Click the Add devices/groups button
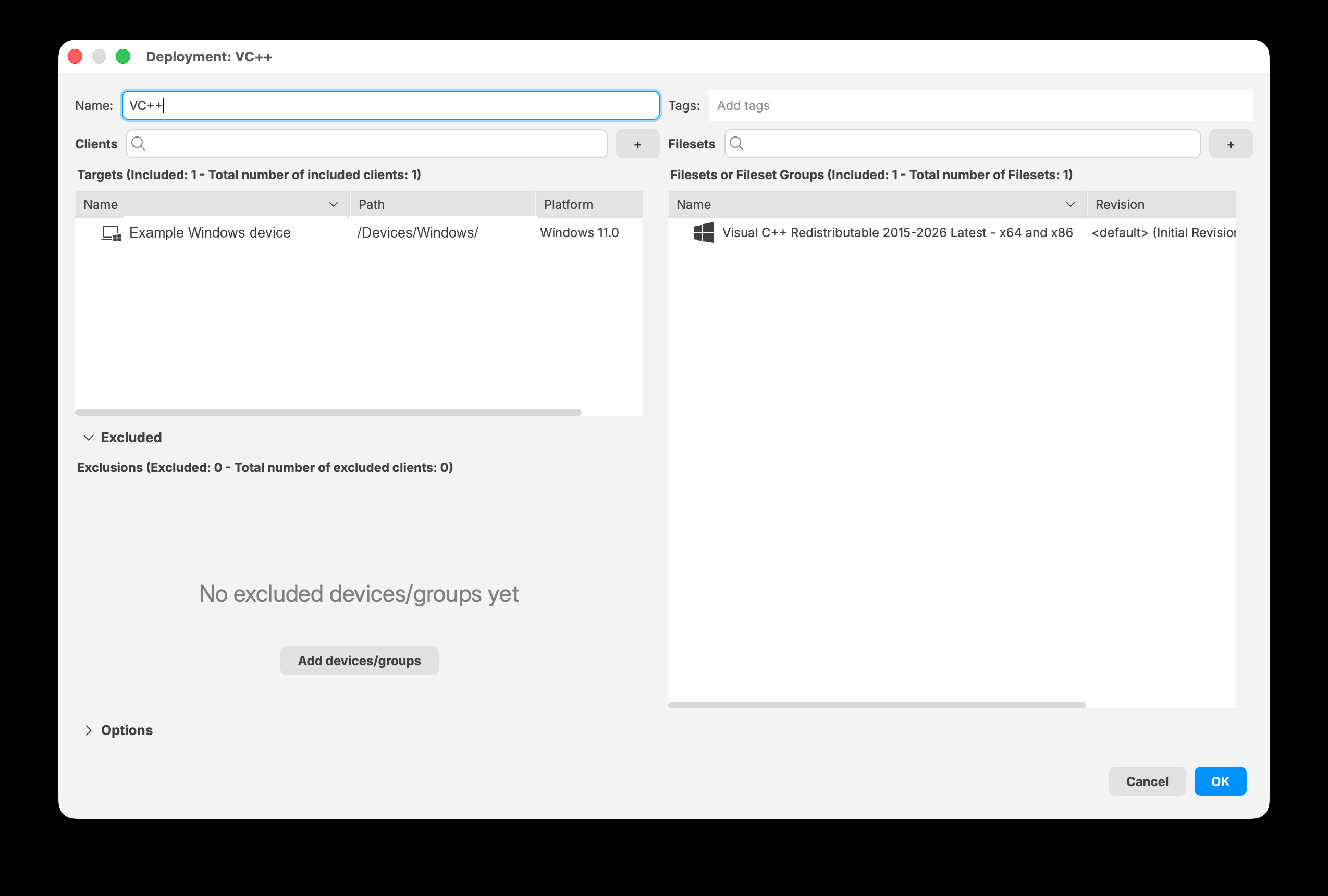Screen dimensions: 1328x896 (x=360, y=661)
